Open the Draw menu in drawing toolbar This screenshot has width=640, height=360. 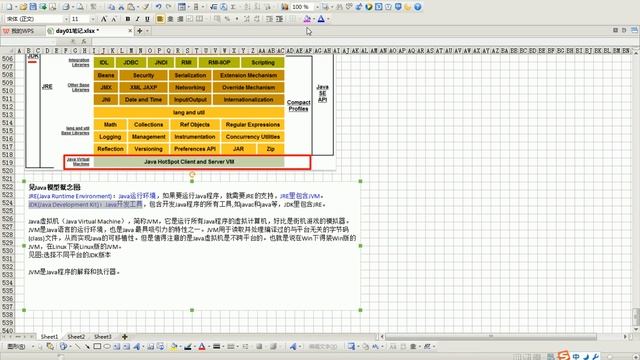click(16, 347)
